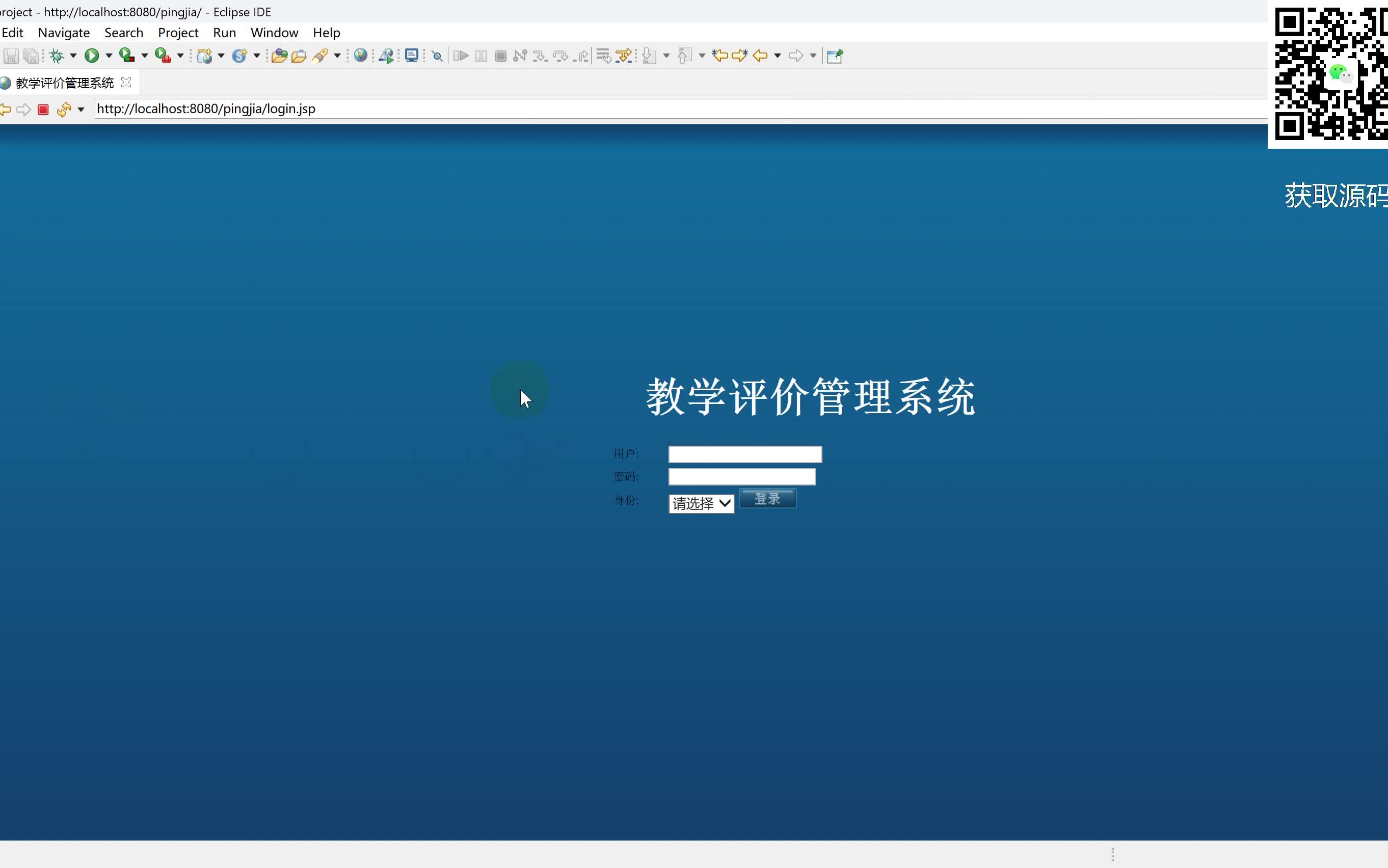Select the 教学评价管理系统 editor tab
This screenshot has width=1388, height=868.
pos(64,82)
